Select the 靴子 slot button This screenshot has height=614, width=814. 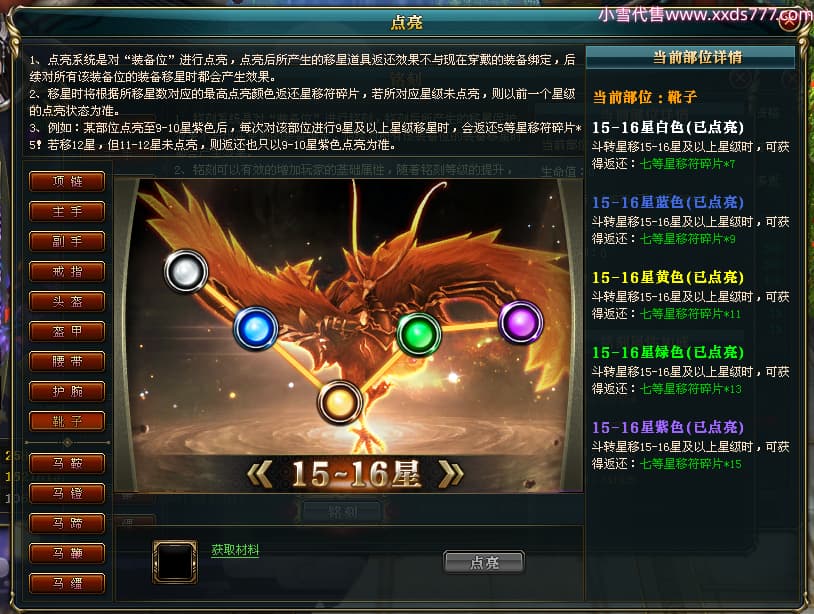click(x=67, y=421)
